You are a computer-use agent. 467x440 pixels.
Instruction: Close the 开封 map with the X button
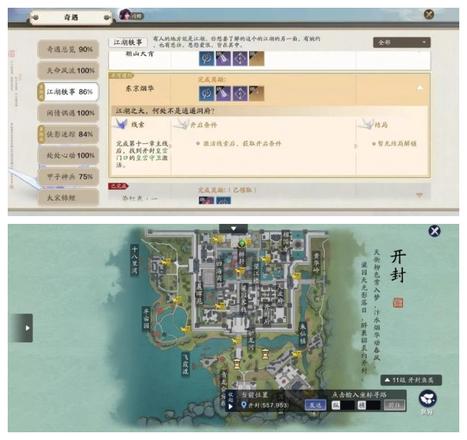coord(435,231)
